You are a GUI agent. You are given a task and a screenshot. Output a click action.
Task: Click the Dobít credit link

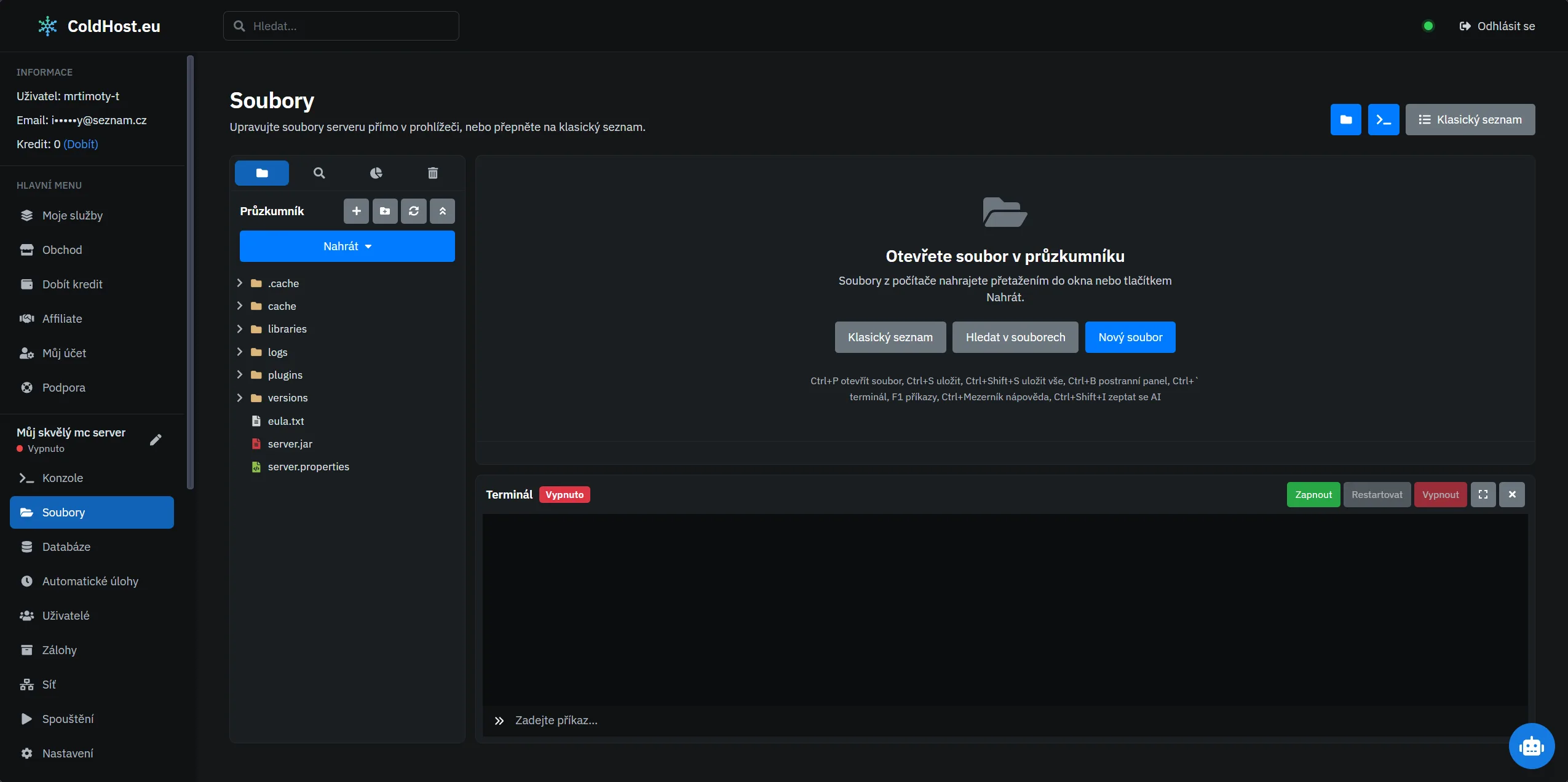(81, 144)
